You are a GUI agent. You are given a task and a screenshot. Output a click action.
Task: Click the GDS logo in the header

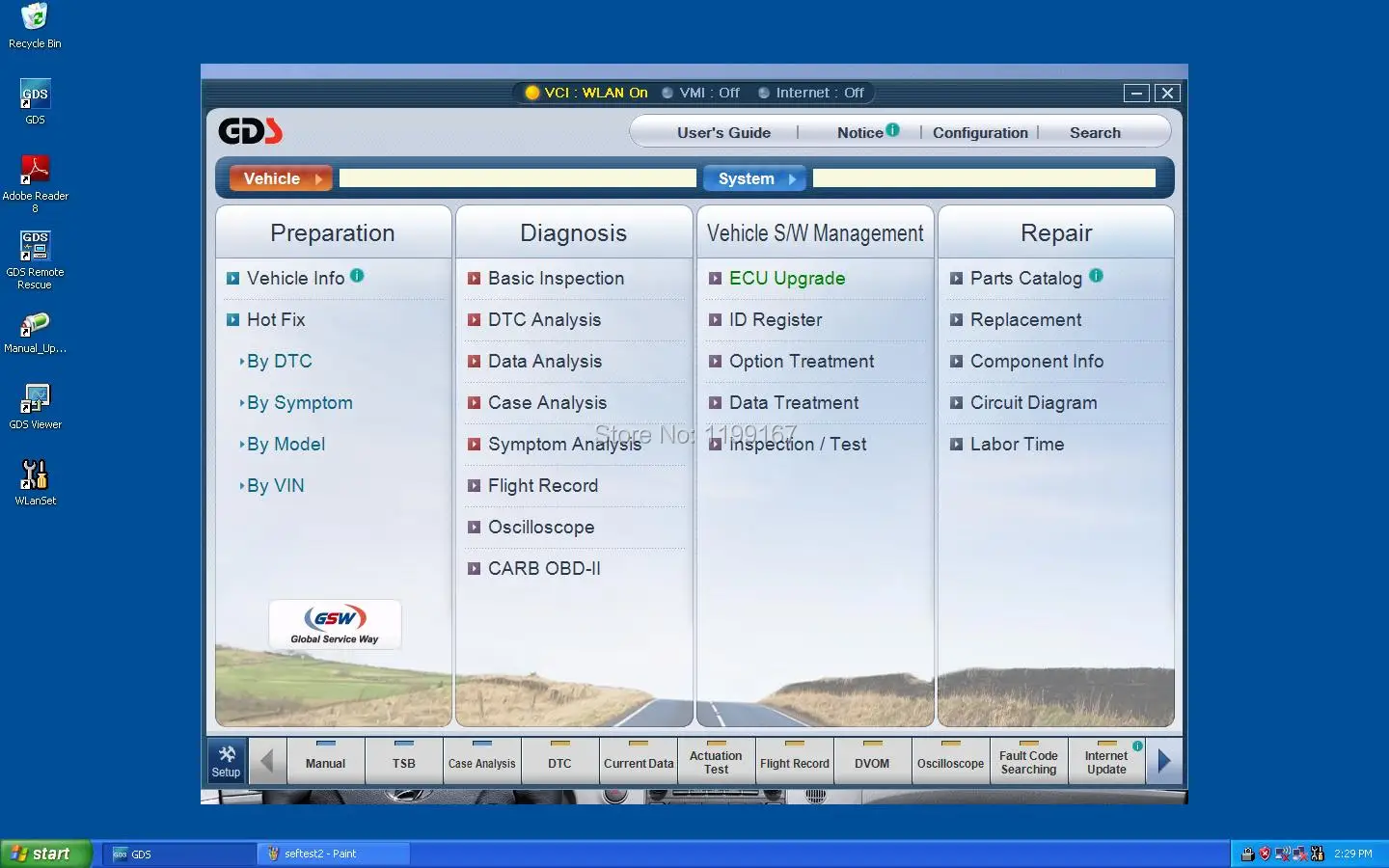tap(251, 130)
